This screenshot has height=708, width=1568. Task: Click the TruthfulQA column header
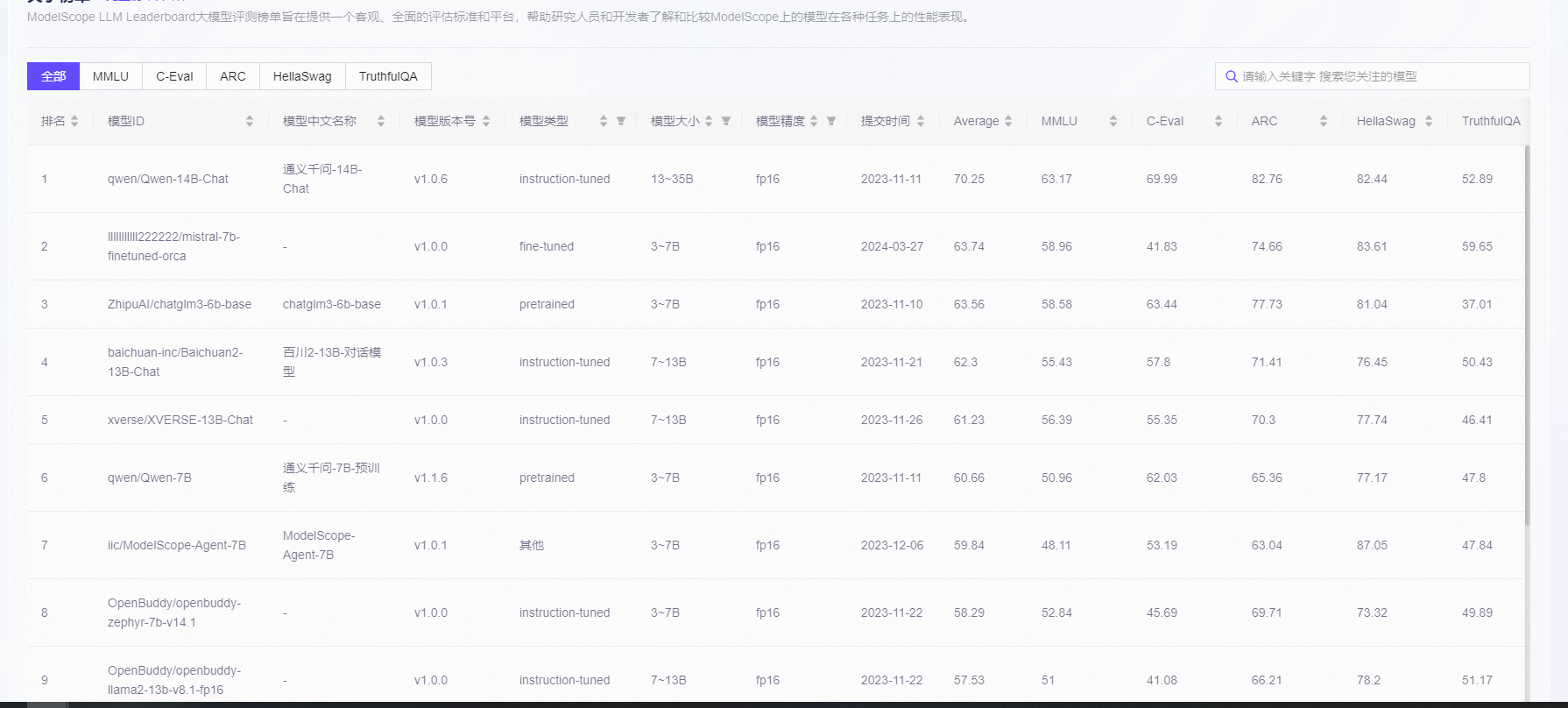(1491, 121)
